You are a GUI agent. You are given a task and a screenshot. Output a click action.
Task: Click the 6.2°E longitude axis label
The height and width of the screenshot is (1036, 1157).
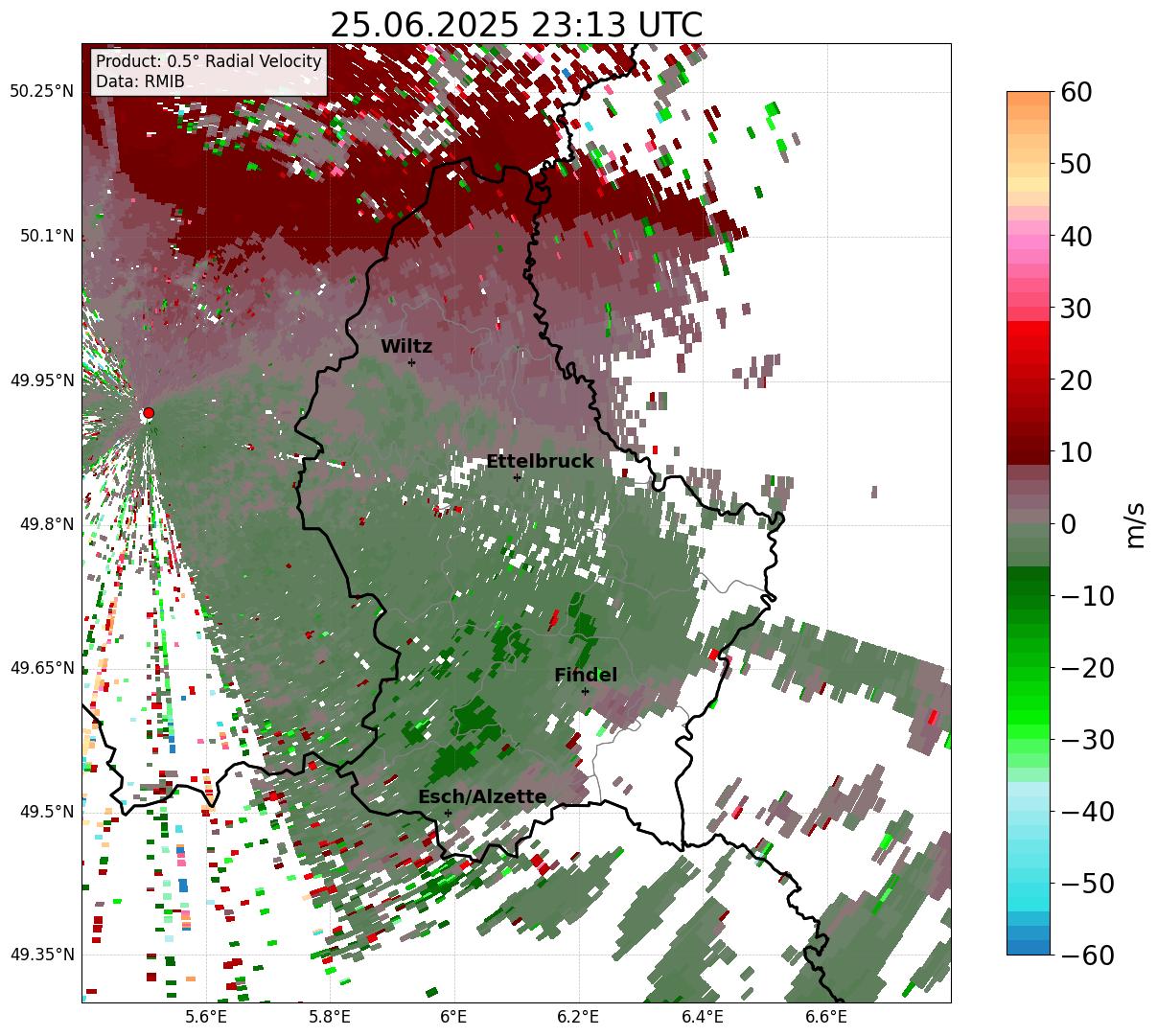click(x=578, y=1017)
